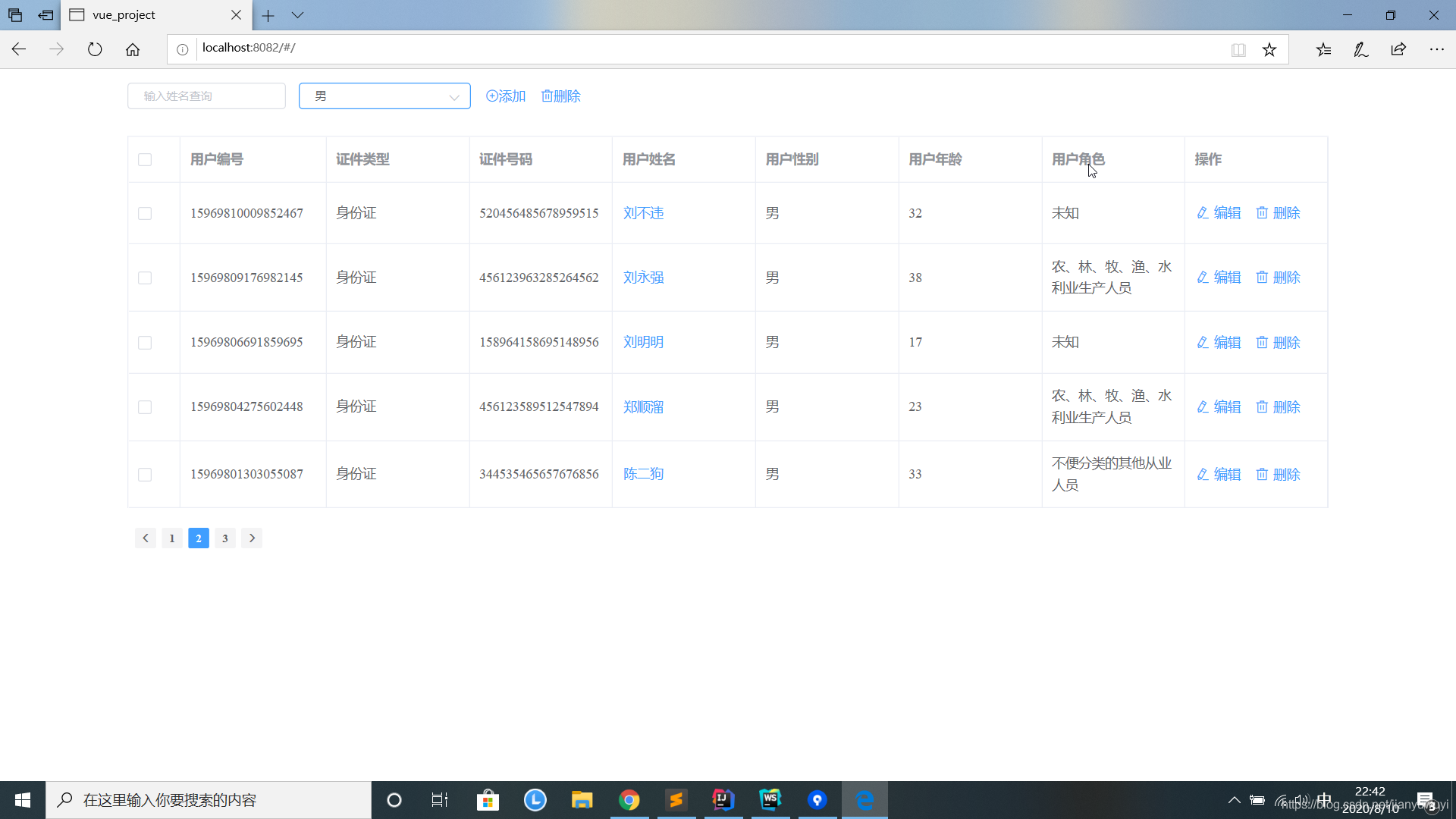Click the browser forward arrow

57,49
